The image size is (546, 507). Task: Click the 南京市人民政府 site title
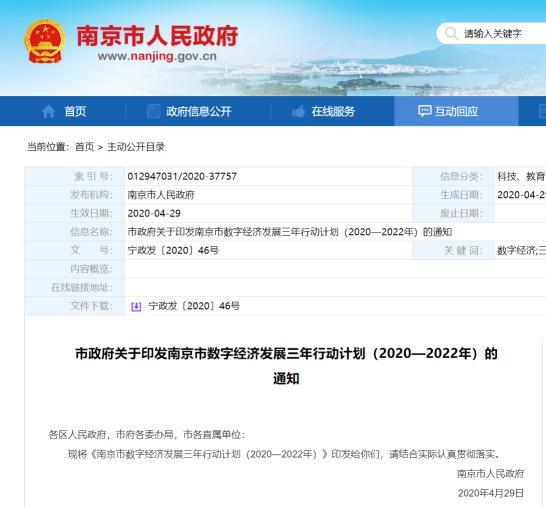(157, 36)
